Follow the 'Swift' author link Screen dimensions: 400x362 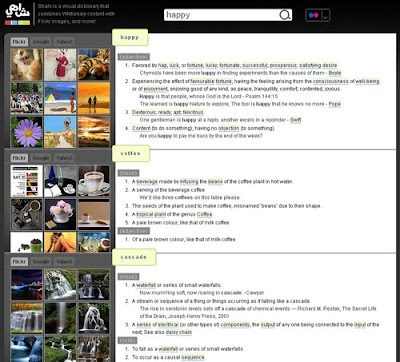tap(295, 120)
